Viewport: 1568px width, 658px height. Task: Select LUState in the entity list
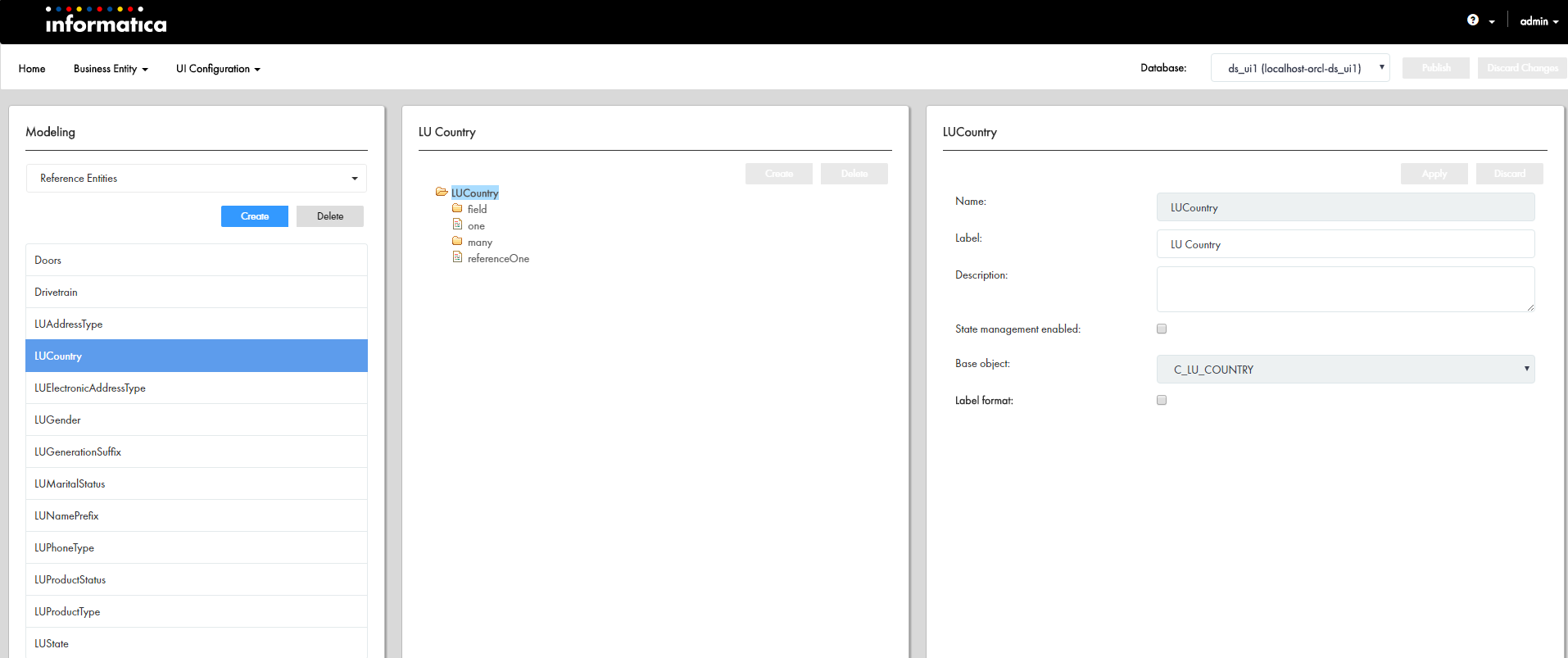pos(197,643)
